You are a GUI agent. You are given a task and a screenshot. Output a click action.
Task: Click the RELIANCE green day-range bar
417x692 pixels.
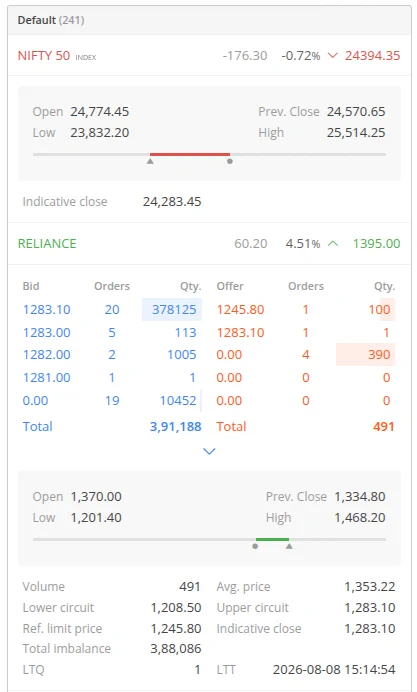click(272, 539)
